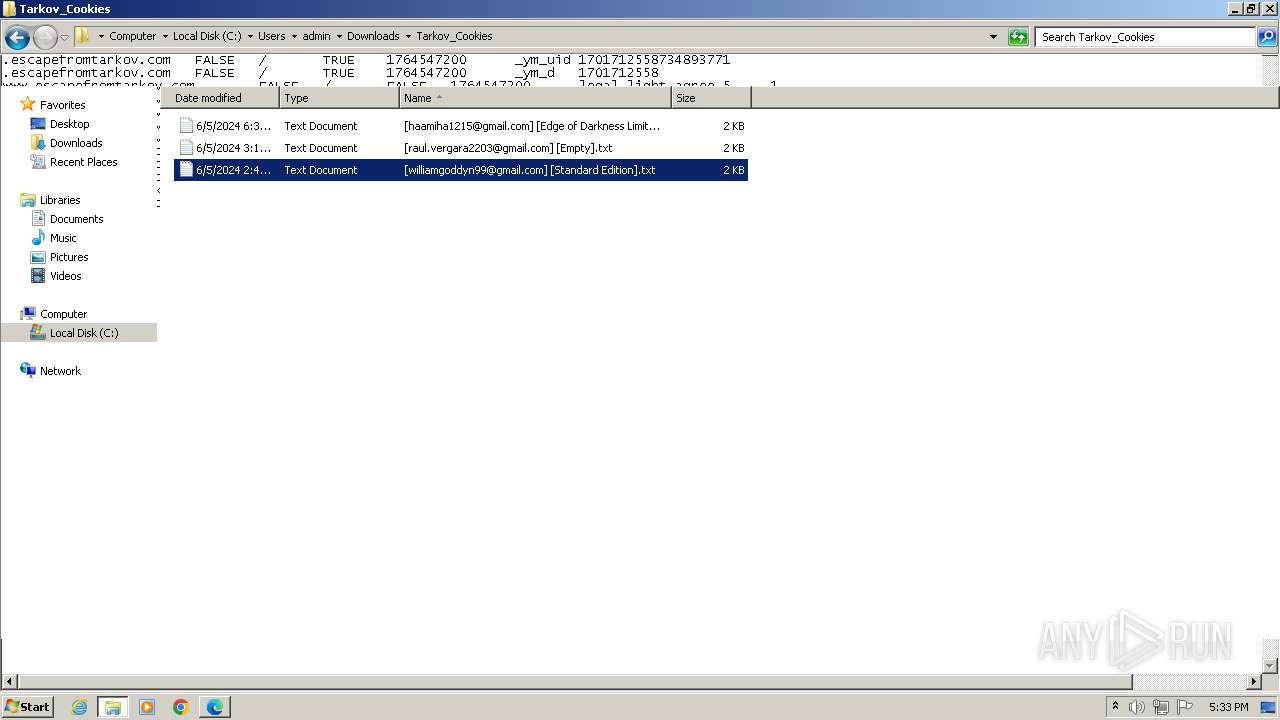Click icon of the haamiha1215 text file
Image resolution: width=1280 pixels, height=720 pixels.
click(x=185, y=126)
